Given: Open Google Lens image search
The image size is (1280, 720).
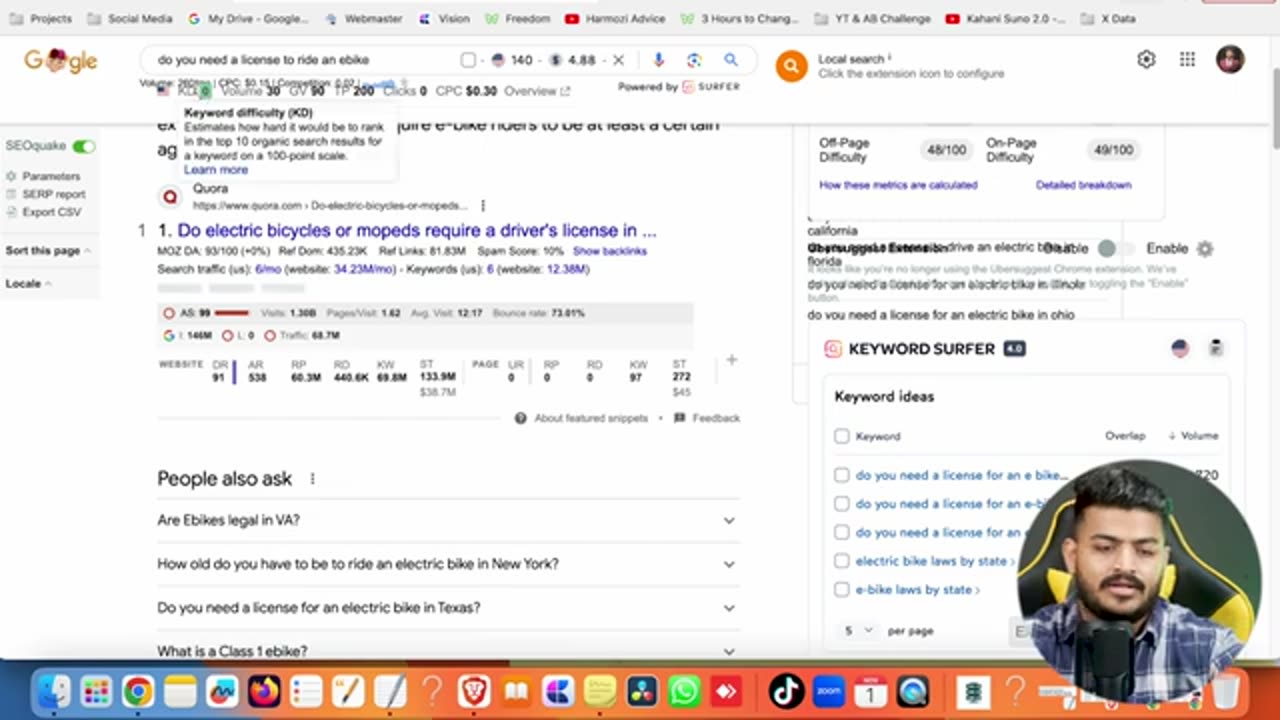Looking at the screenshot, I should point(694,60).
